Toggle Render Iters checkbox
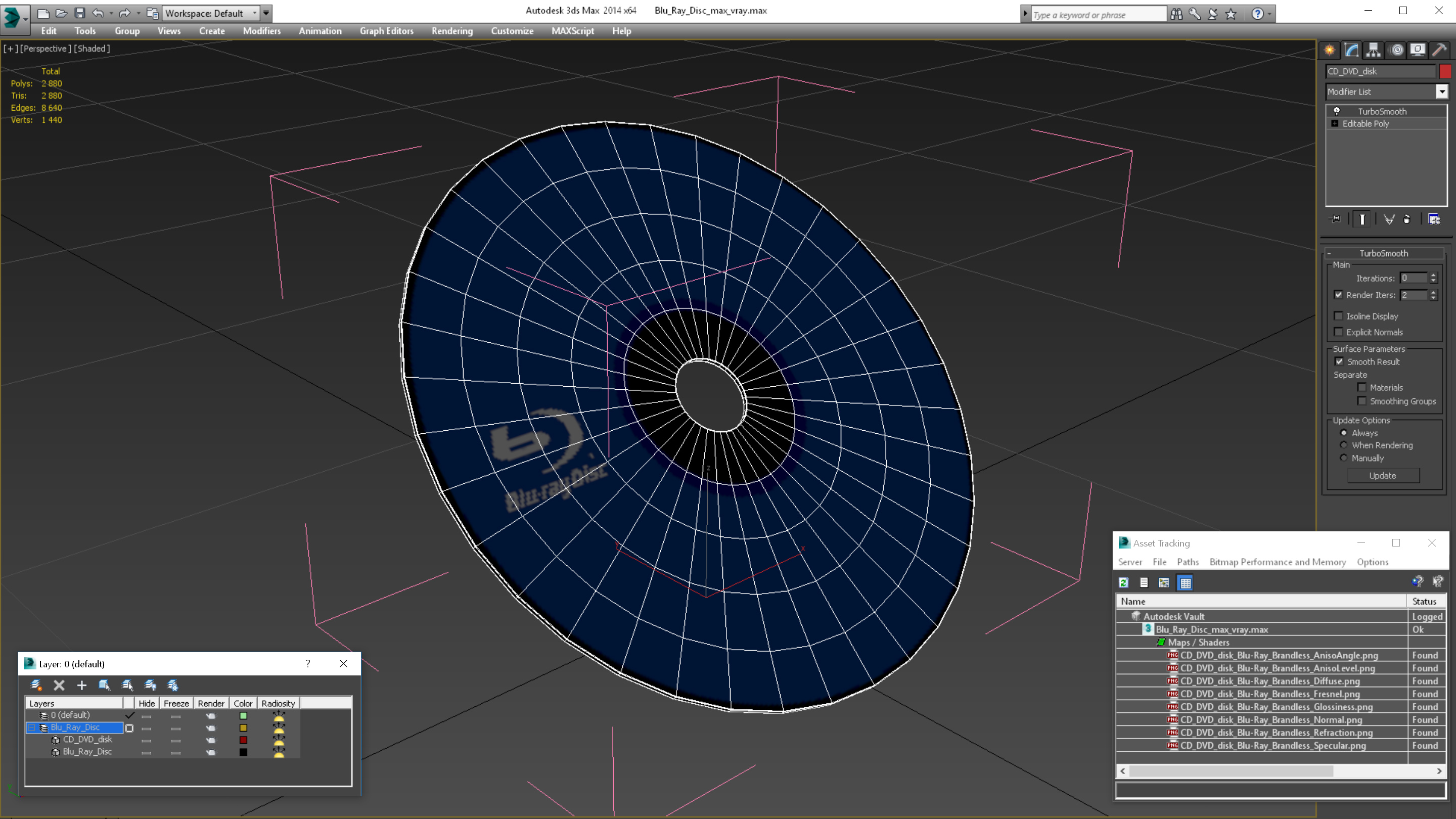Image resolution: width=1456 pixels, height=819 pixels. point(1338,294)
